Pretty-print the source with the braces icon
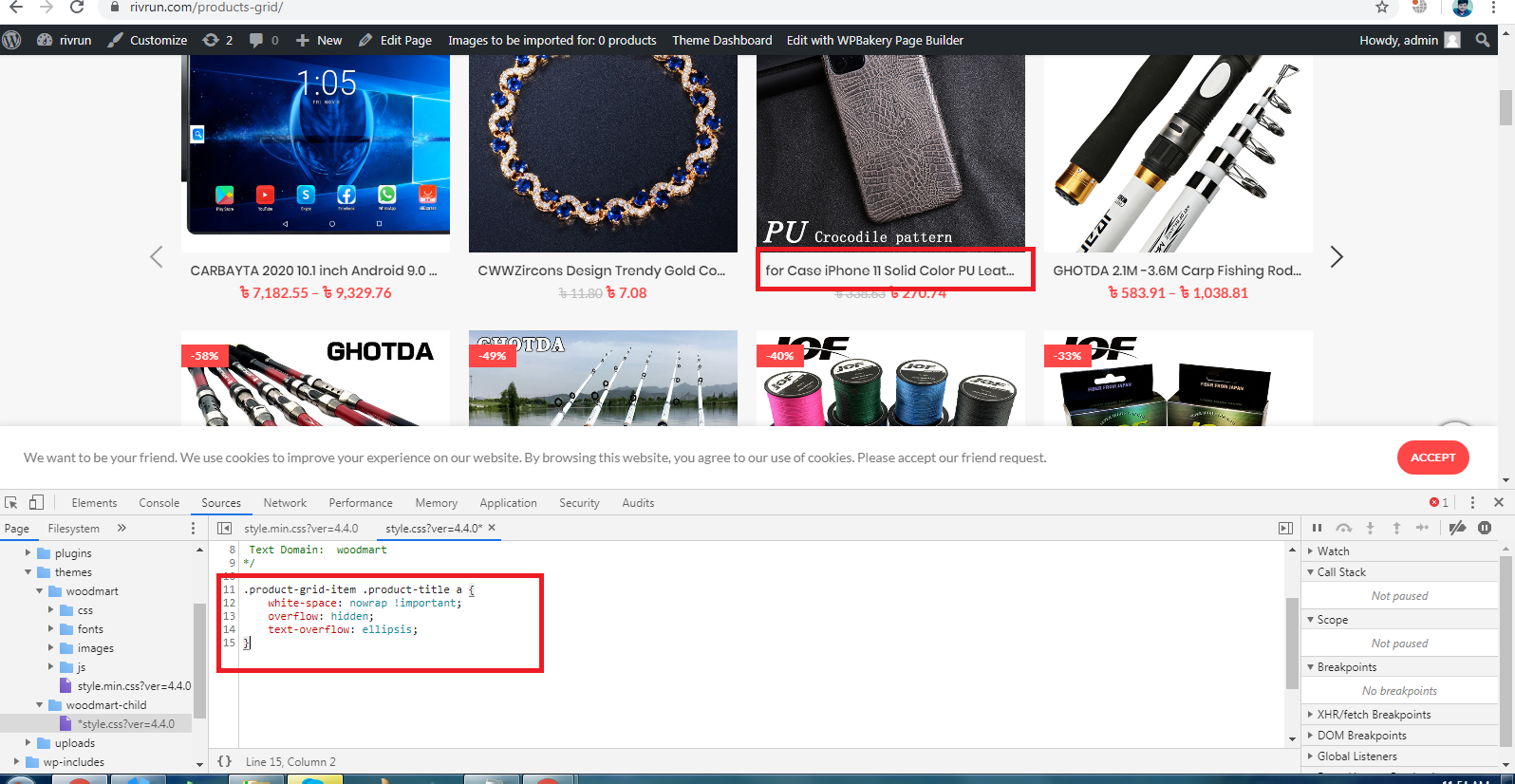 coord(225,761)
